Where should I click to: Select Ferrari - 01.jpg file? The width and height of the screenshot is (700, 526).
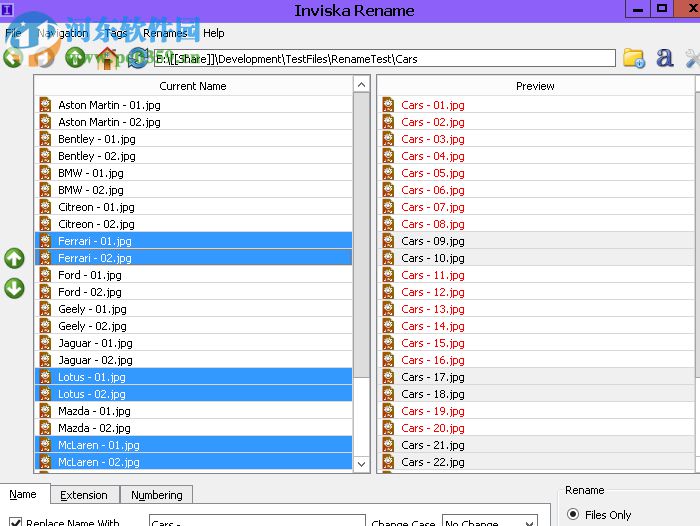pos(193,241)
